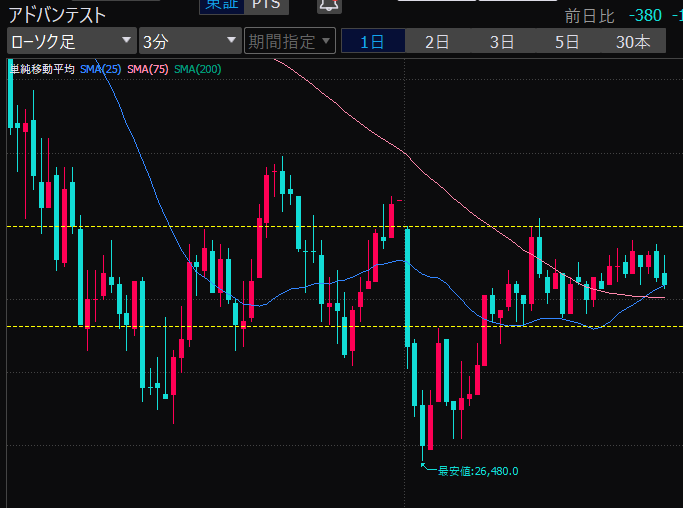Click the SMA(75) legend label
The width and height of the screenshot is (683, 508).
click(148, 69)
